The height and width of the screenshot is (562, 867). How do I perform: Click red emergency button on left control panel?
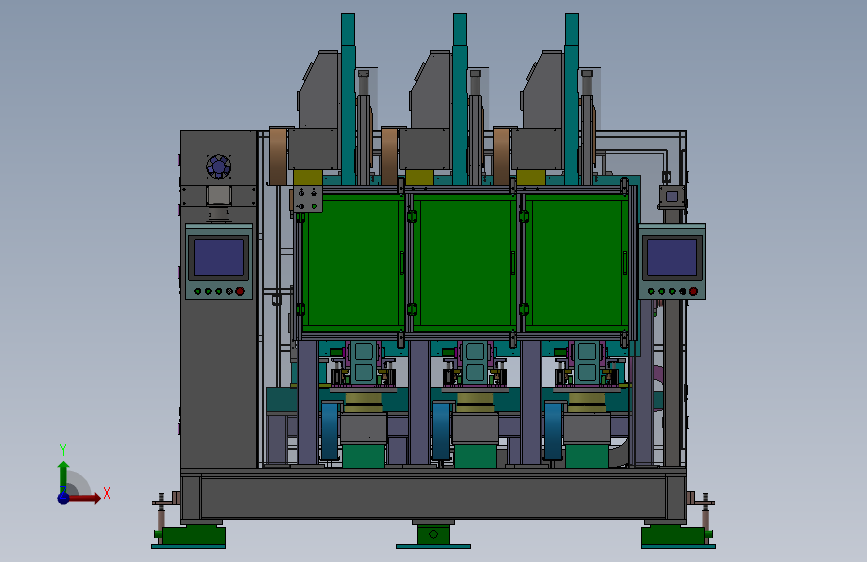coord(240,291)
